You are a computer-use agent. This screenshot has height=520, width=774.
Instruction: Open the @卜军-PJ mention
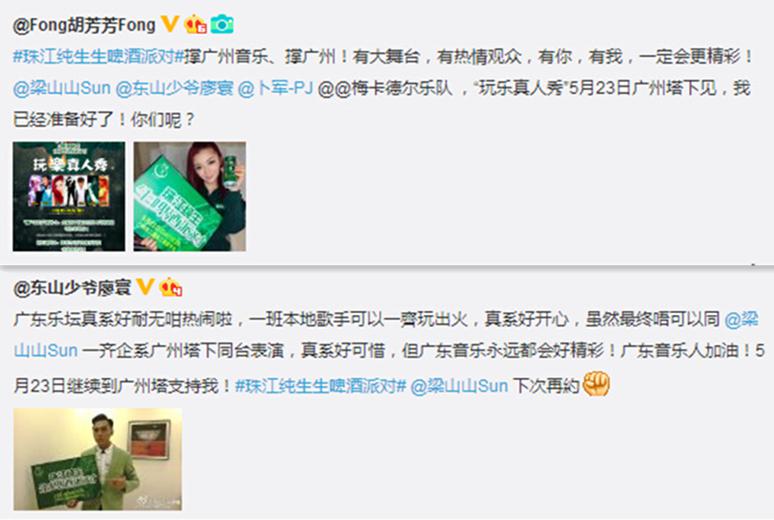coord(275,88)
